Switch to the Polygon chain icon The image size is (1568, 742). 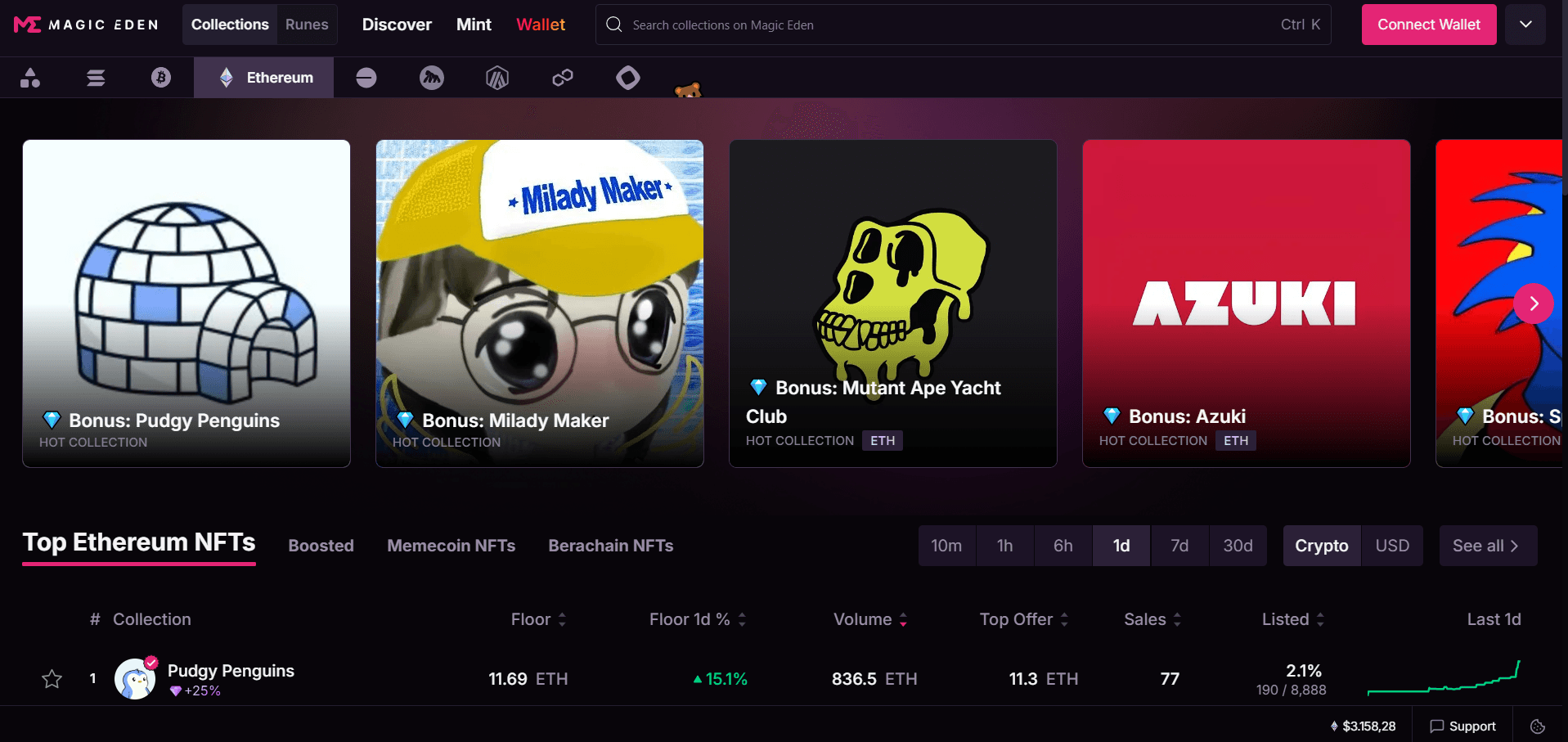pos(563,78)
